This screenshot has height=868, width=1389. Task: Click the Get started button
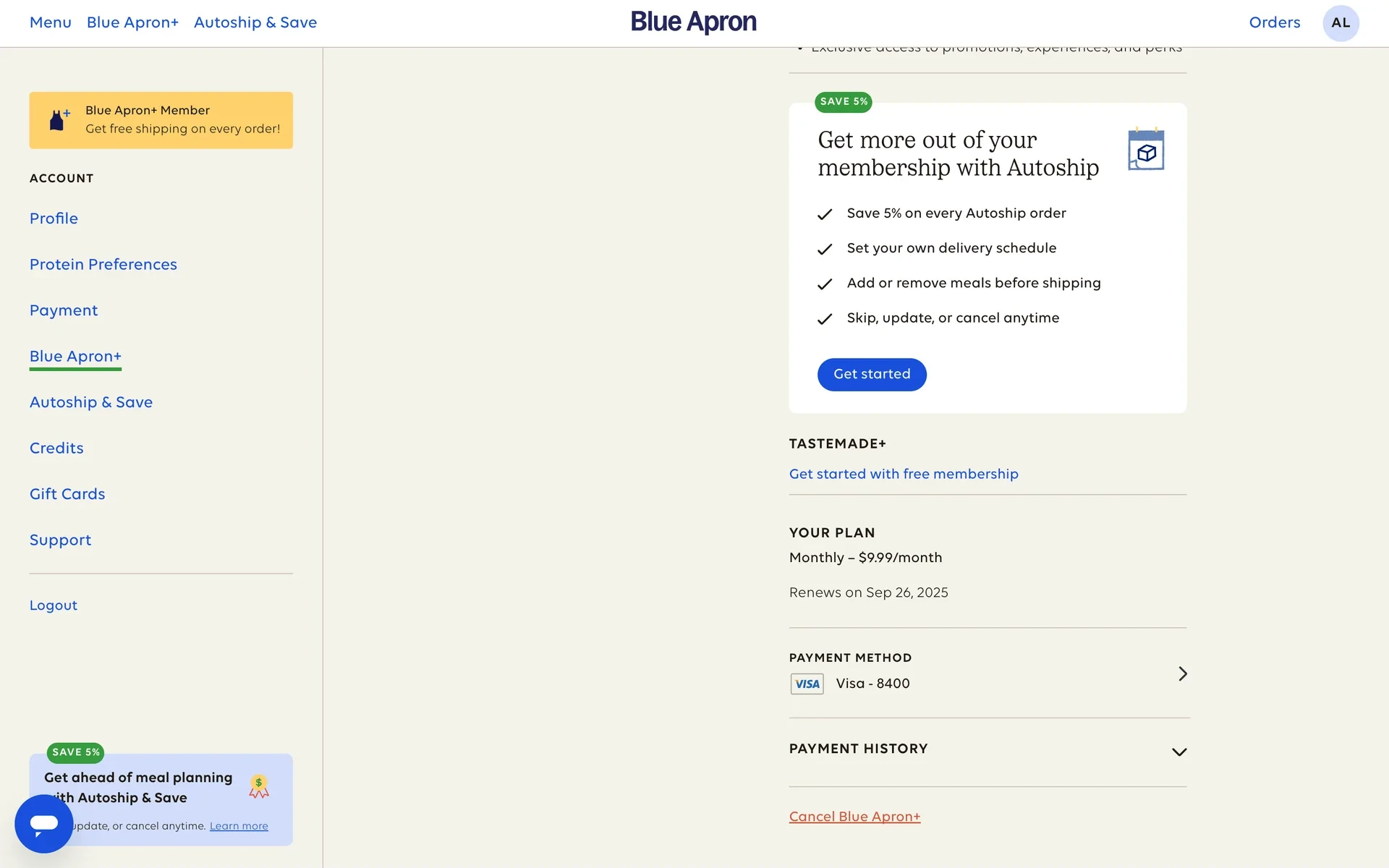pyautogui.click(x=872, y=375)
